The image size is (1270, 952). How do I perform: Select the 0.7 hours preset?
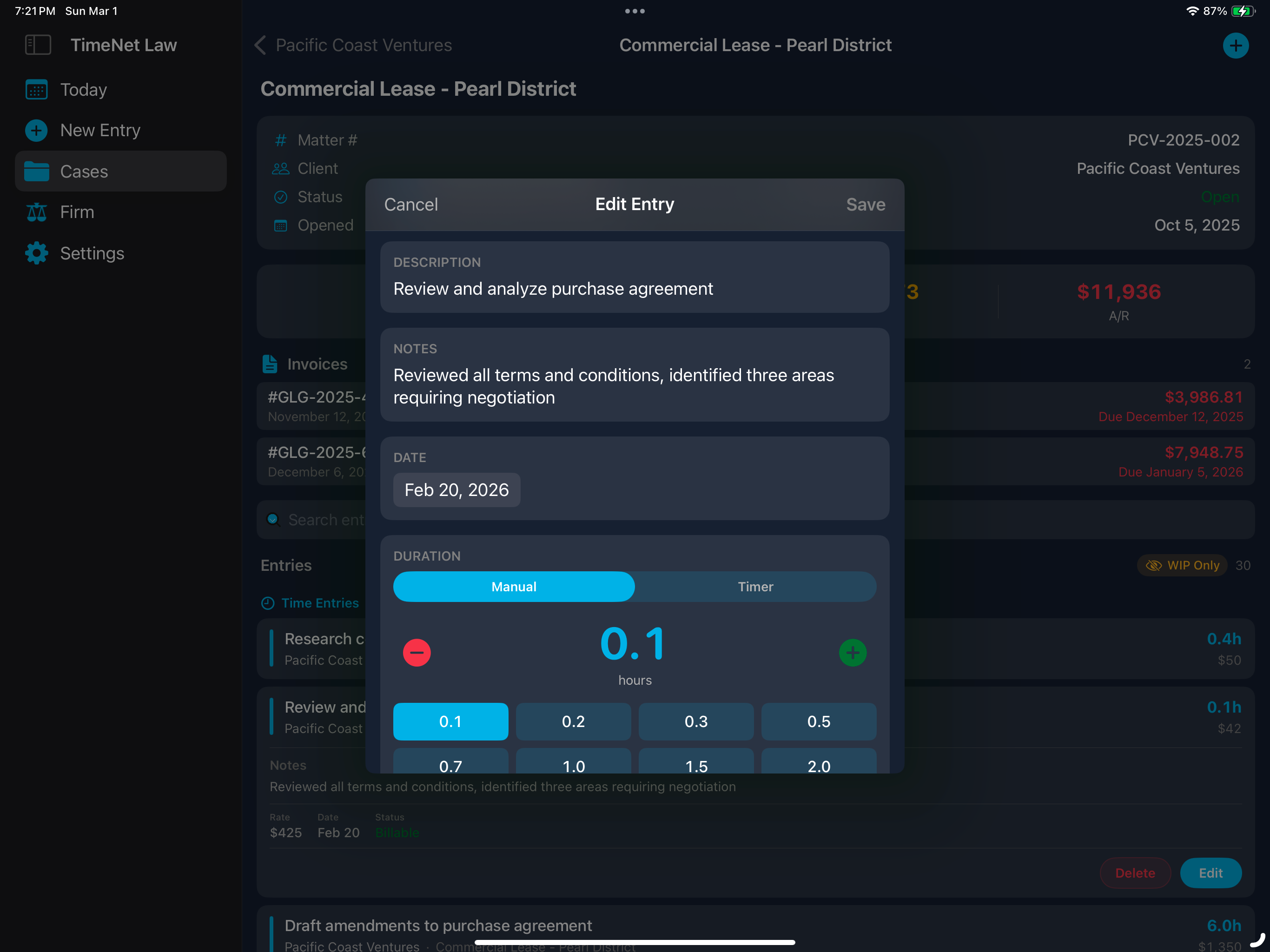coord(451,761)
